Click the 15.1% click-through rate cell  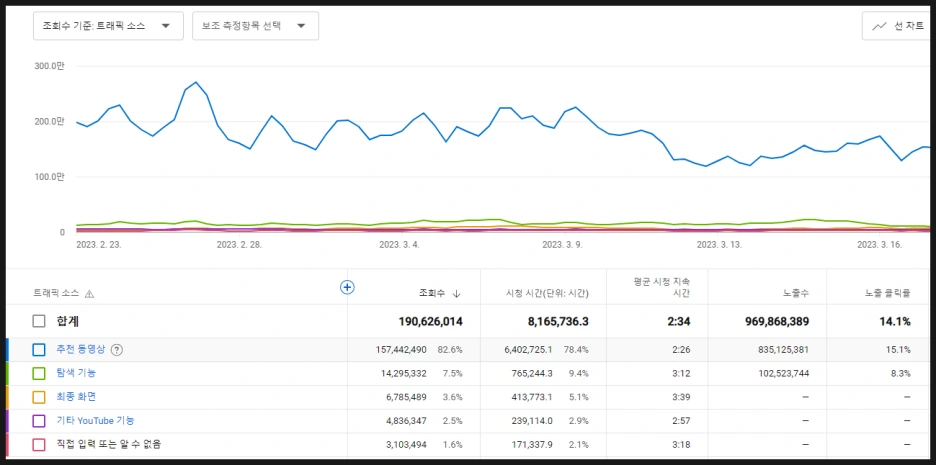(898, 350)
